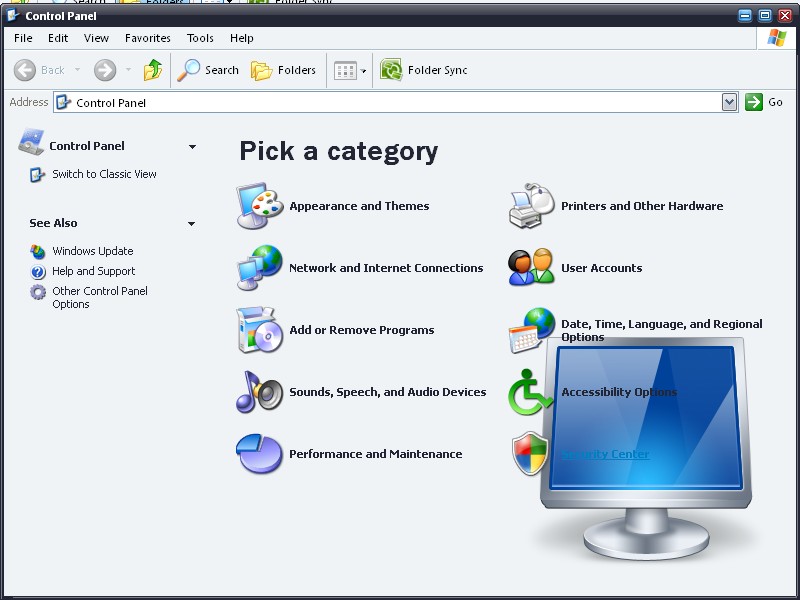Open the Edit menu
This screenshot has height=600, width=800.
coord(58,38)
